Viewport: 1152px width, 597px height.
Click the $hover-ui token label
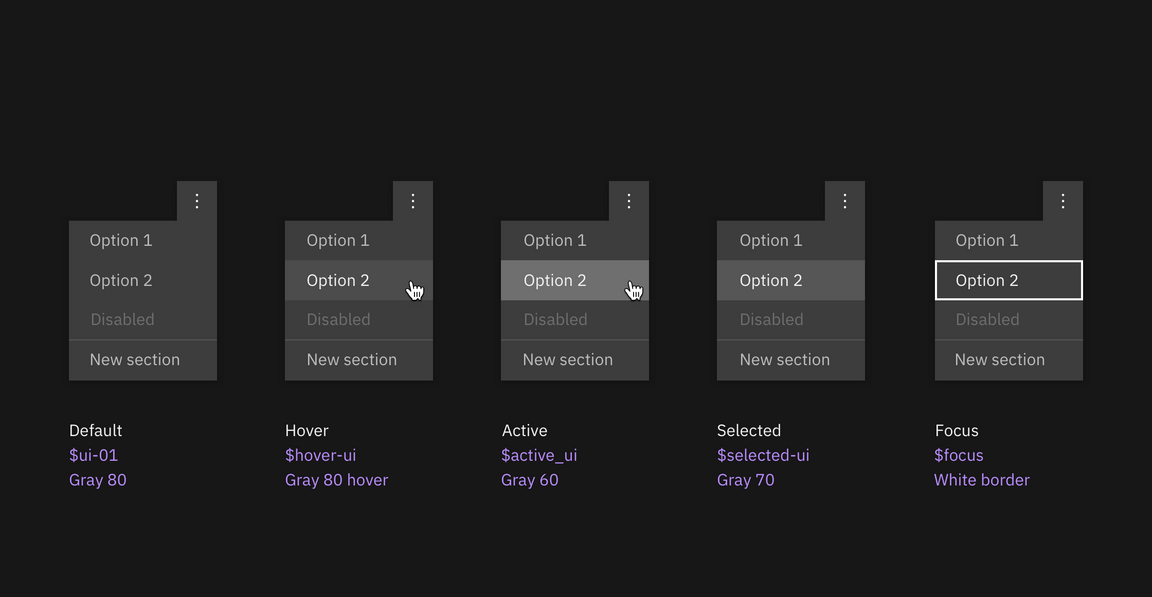[x=320, y=455]
